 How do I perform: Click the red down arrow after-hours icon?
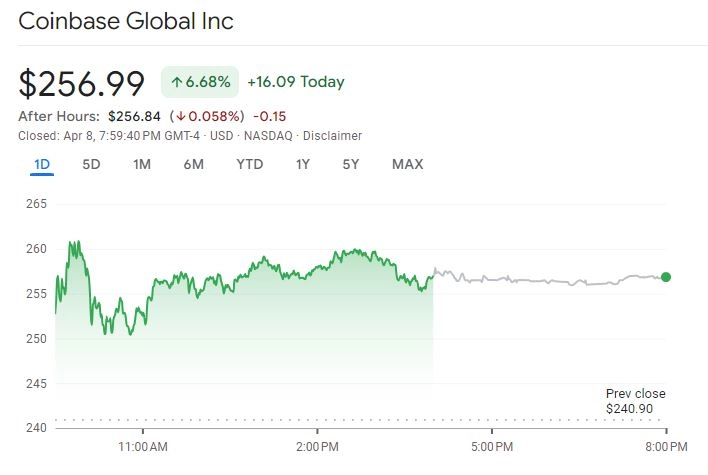click(181, 116)
